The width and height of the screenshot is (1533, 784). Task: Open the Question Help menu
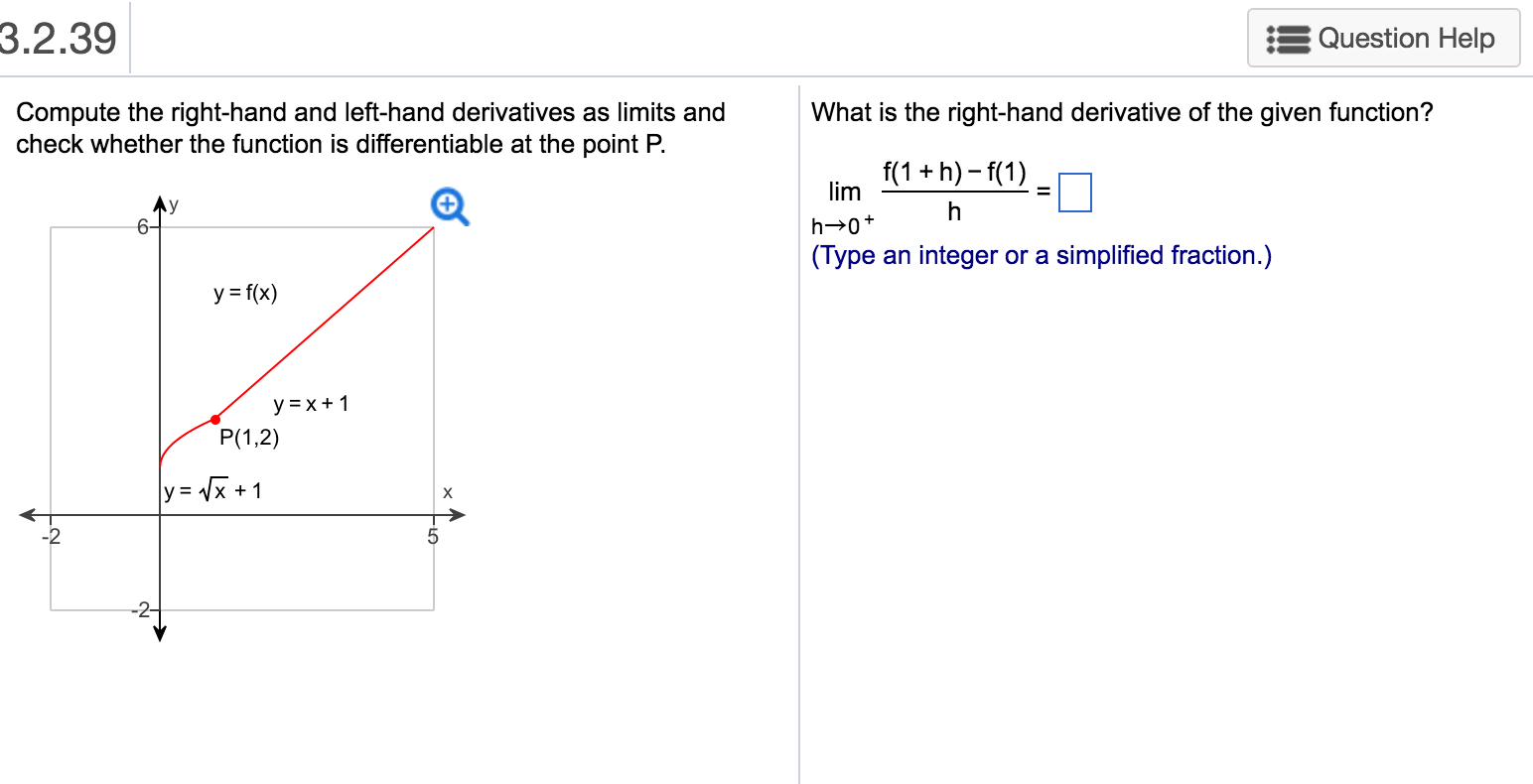[x=1383, y=38]
